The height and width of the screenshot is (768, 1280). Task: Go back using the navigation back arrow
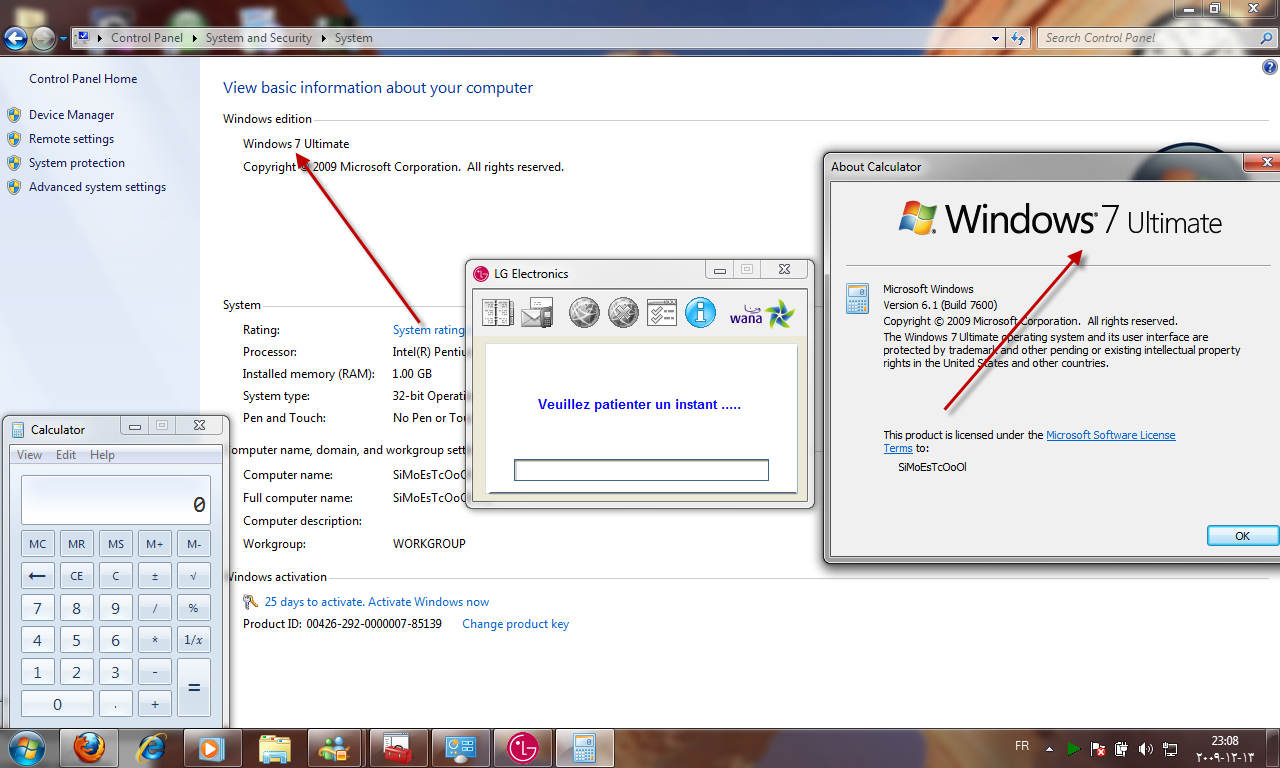coord(15,39)
